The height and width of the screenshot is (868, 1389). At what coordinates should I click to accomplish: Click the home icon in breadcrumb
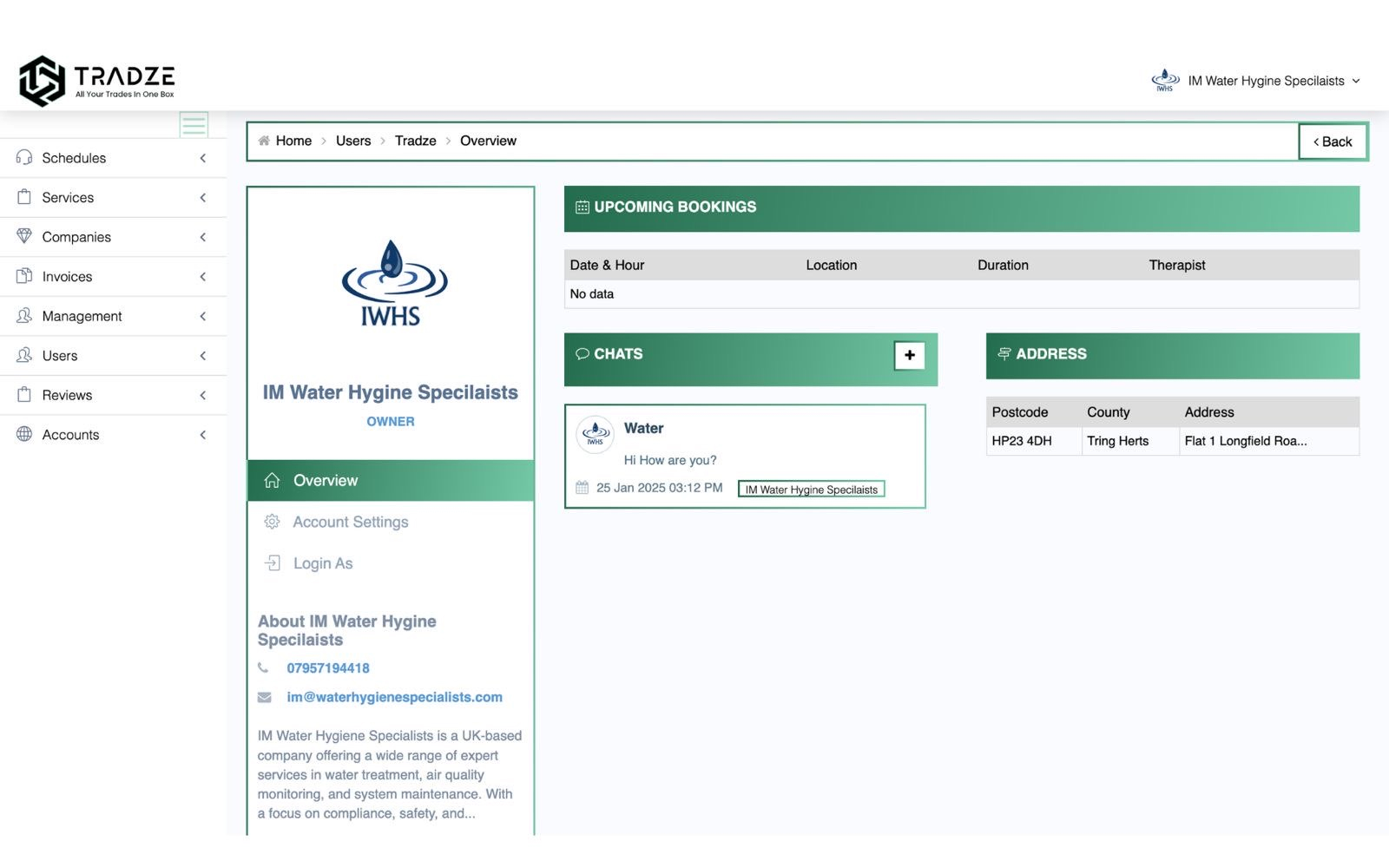tap(264, 141)
